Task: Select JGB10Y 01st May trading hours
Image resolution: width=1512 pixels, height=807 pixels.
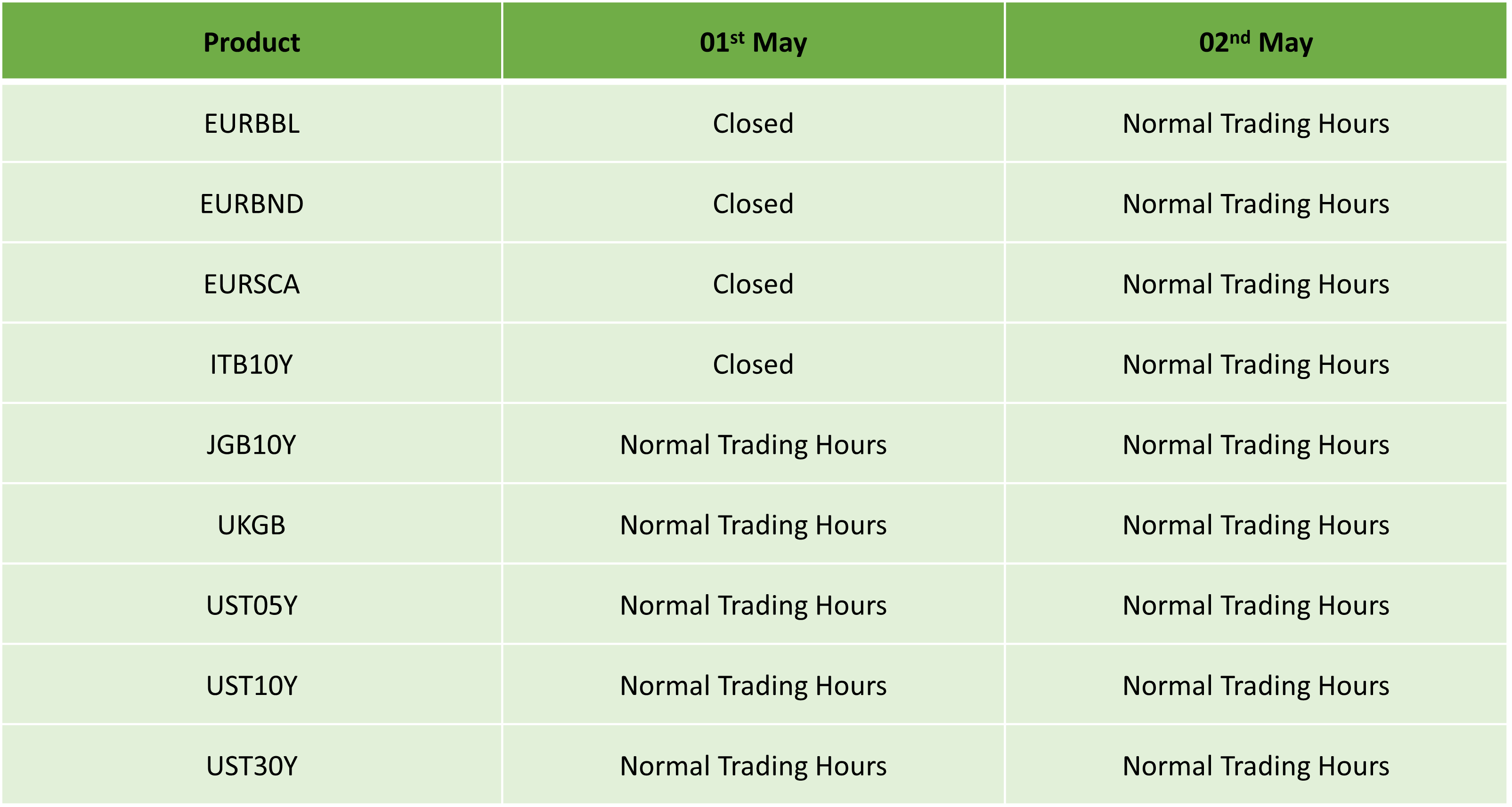Action: point(753,445)
